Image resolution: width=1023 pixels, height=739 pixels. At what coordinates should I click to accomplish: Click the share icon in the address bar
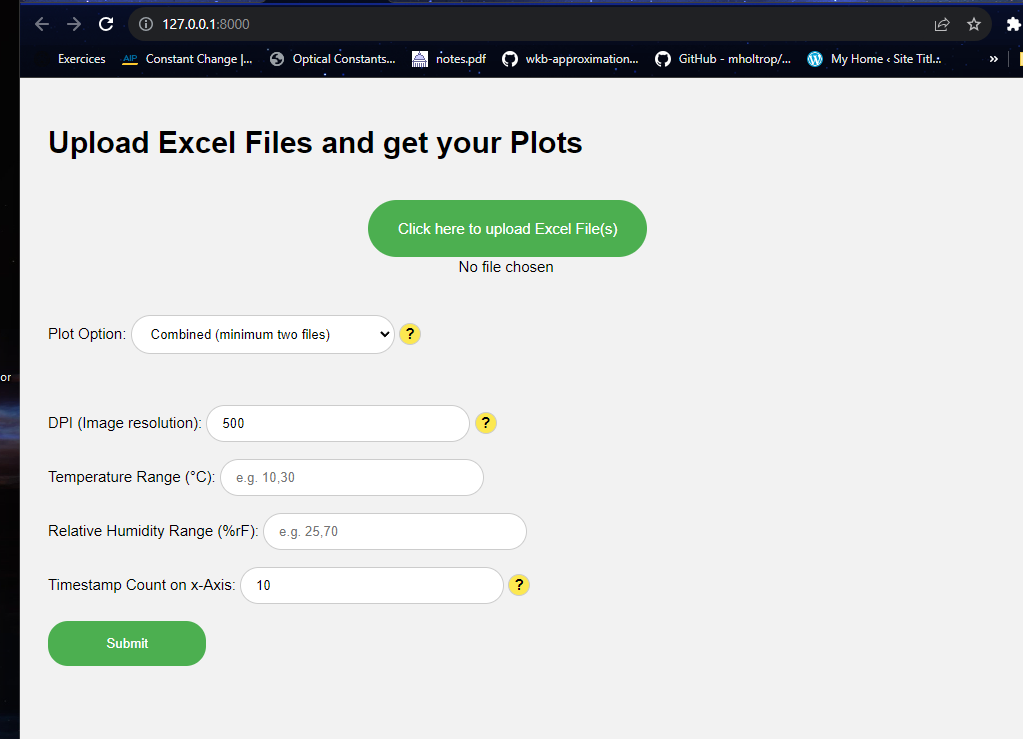point(941,24)
